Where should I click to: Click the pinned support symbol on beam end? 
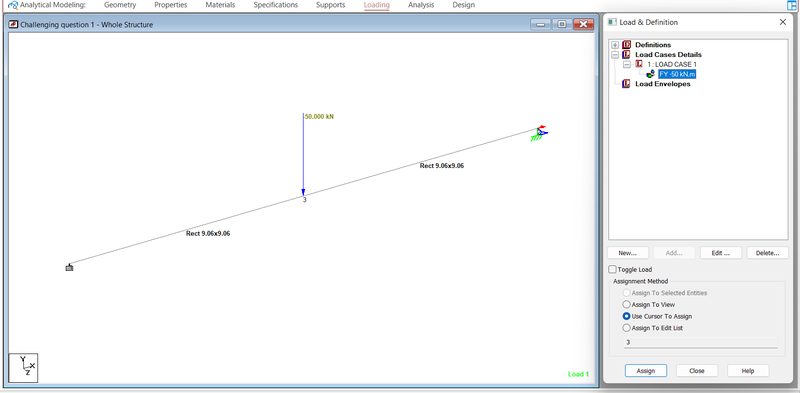[x=540, y=133]
